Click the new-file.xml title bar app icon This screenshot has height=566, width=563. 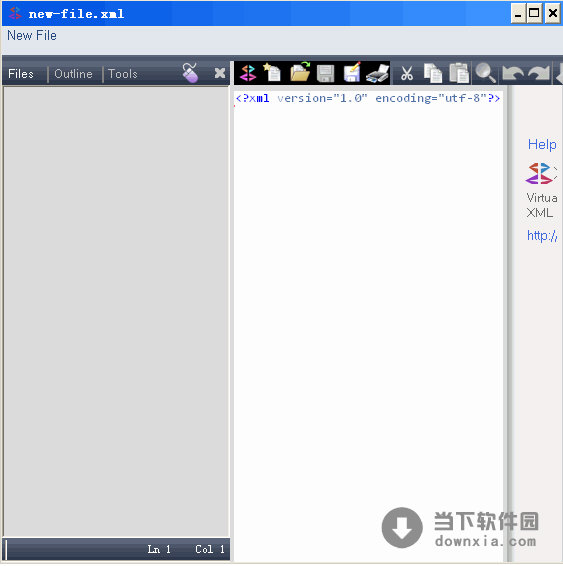tap(15, 14)
